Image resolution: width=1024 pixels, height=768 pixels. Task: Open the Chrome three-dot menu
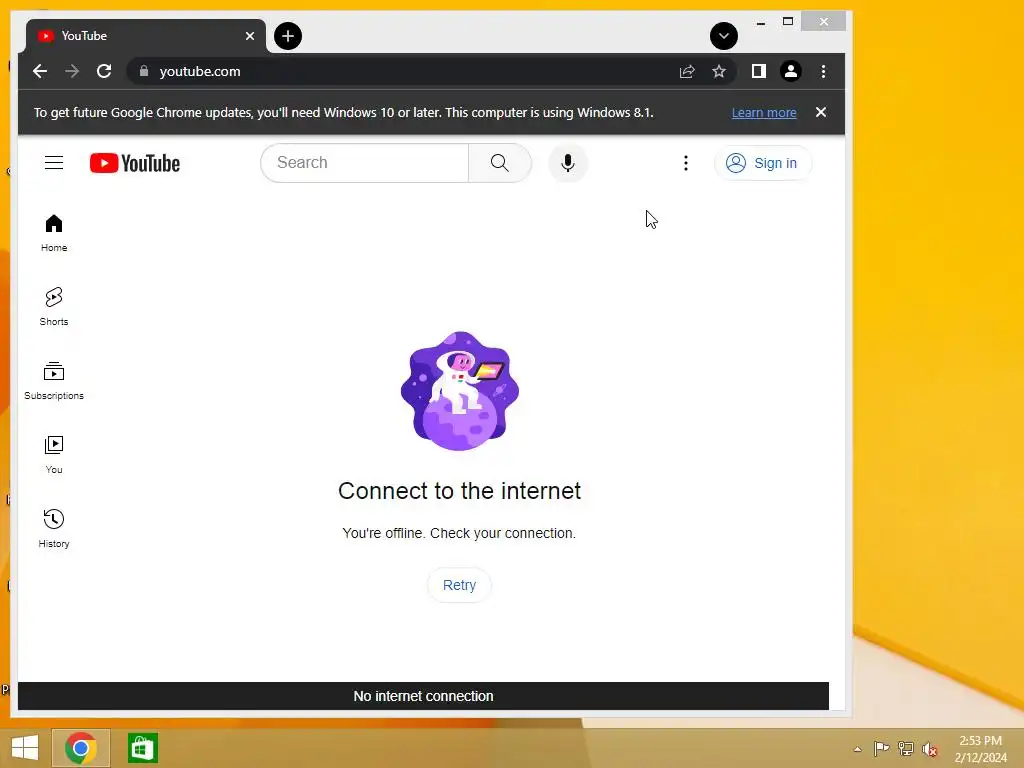pyautogui.click(x=823, y=71)
